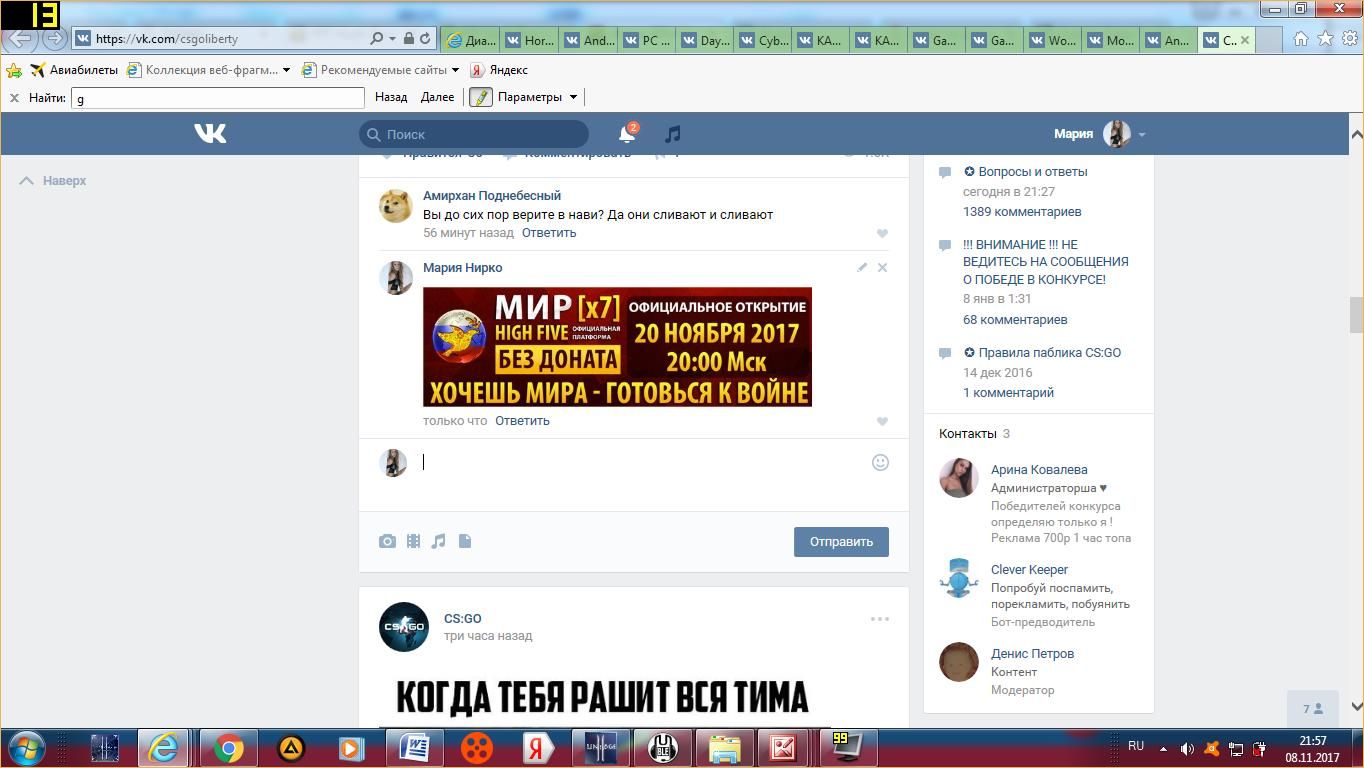
Task: Open 1389 комментариев link
Action: tap(1022, 212)
